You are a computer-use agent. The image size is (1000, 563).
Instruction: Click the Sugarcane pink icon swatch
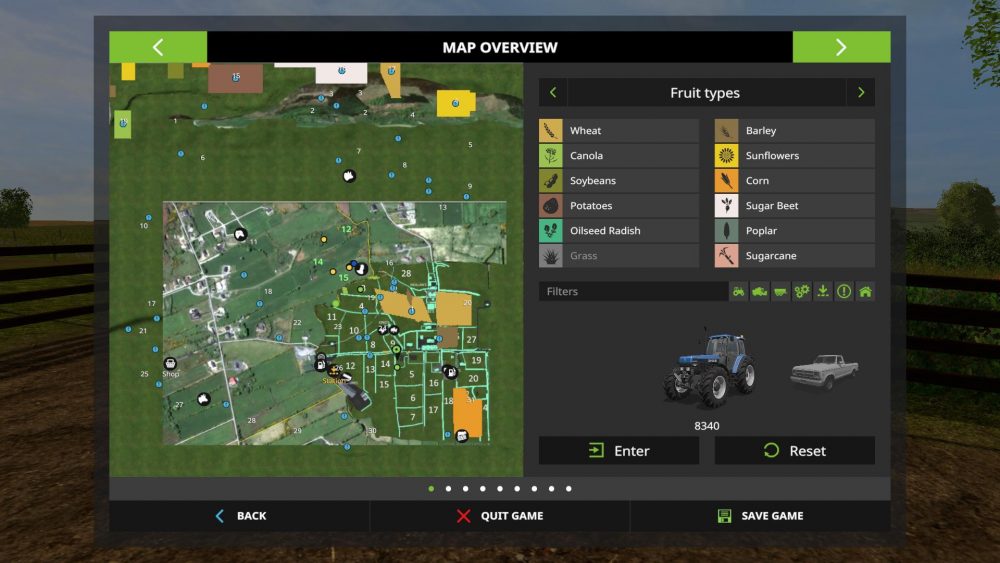pyautogui.click(x=726, y=256)
